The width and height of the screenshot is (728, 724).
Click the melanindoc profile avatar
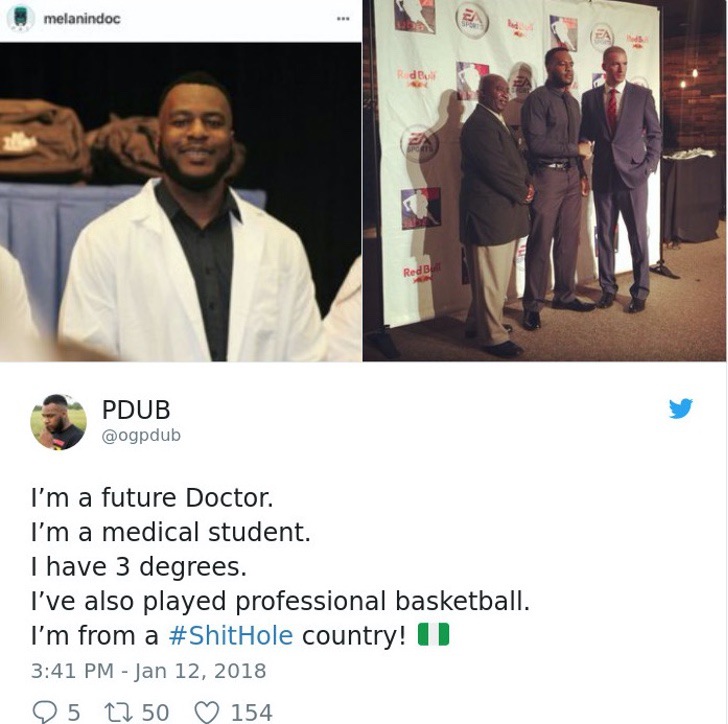(x=21, y=18)
